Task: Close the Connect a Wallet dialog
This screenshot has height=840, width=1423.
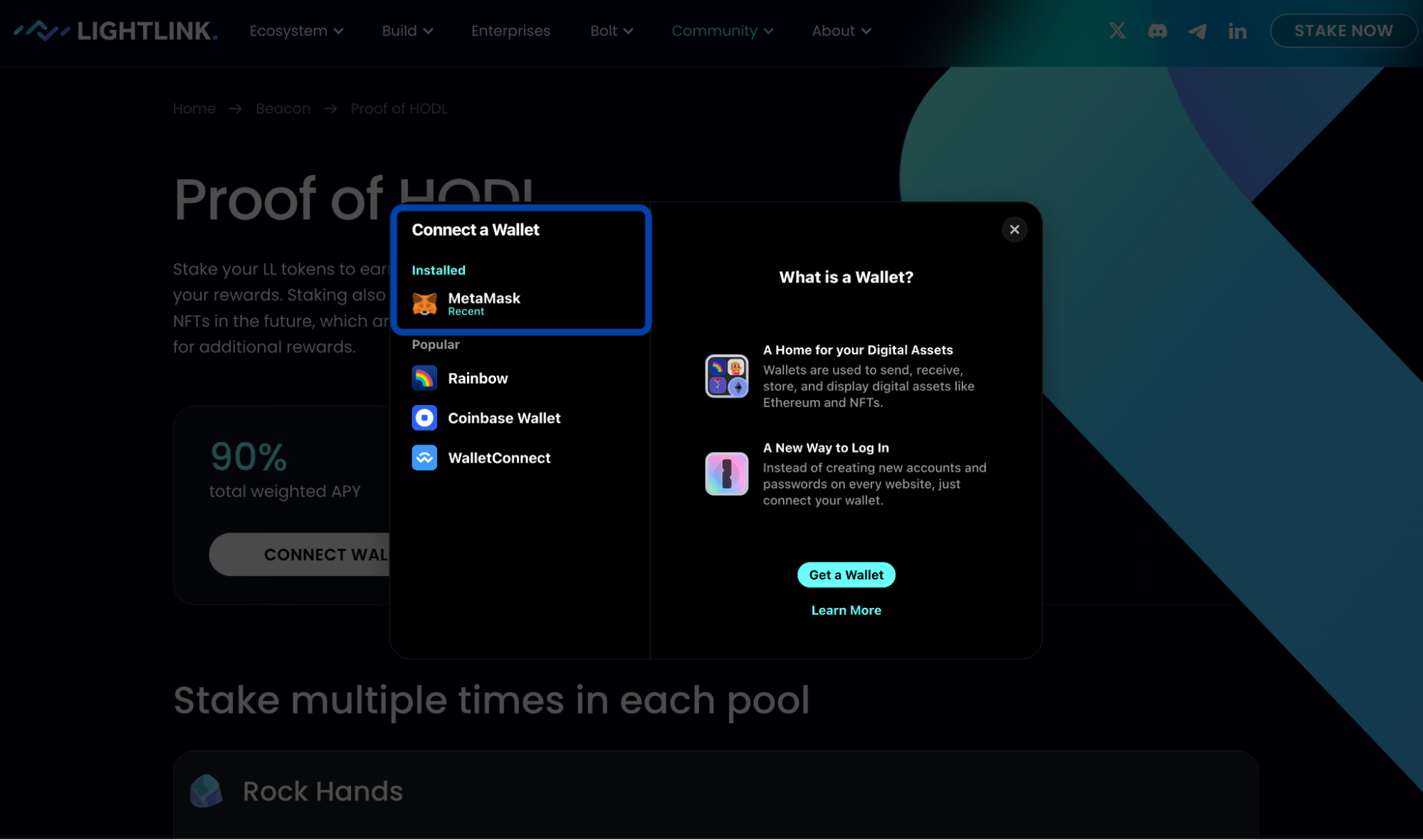Action: (1014, 229)
